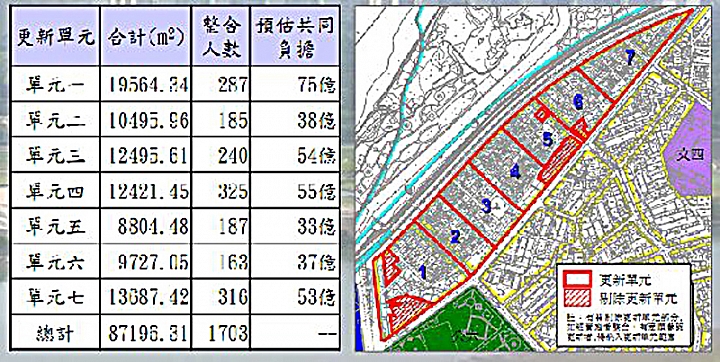The width and height of the screenshot is (720, 362).
Task: Select the 單元六 row label
Action: tap(56, 262)
